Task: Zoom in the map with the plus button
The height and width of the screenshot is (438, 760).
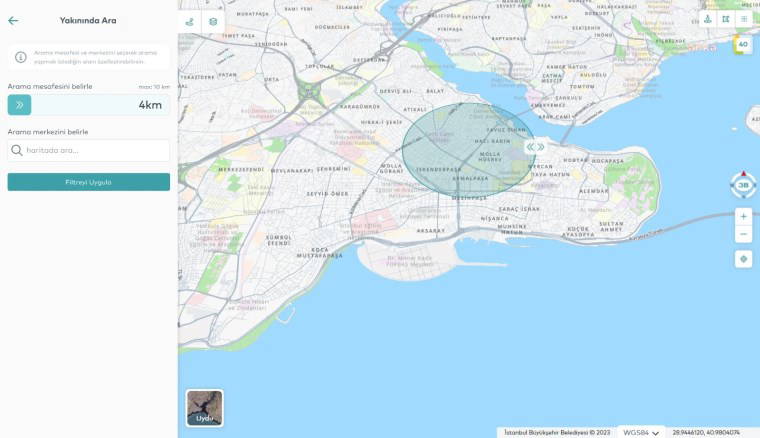Action: [743, 216]
